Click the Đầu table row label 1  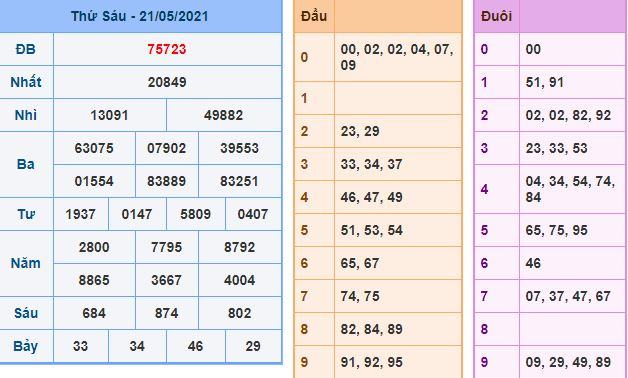(304, 98)
